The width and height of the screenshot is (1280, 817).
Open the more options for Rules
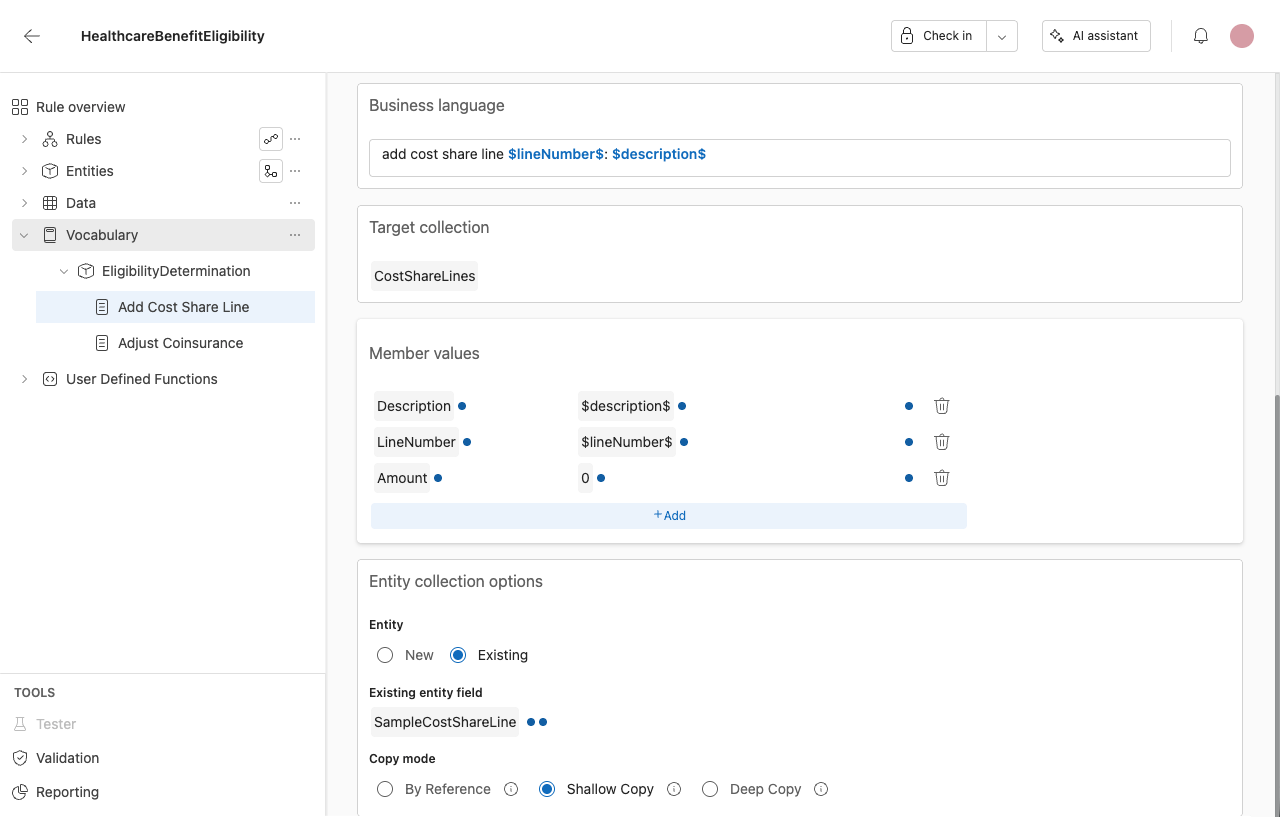(x=295, y=139)
